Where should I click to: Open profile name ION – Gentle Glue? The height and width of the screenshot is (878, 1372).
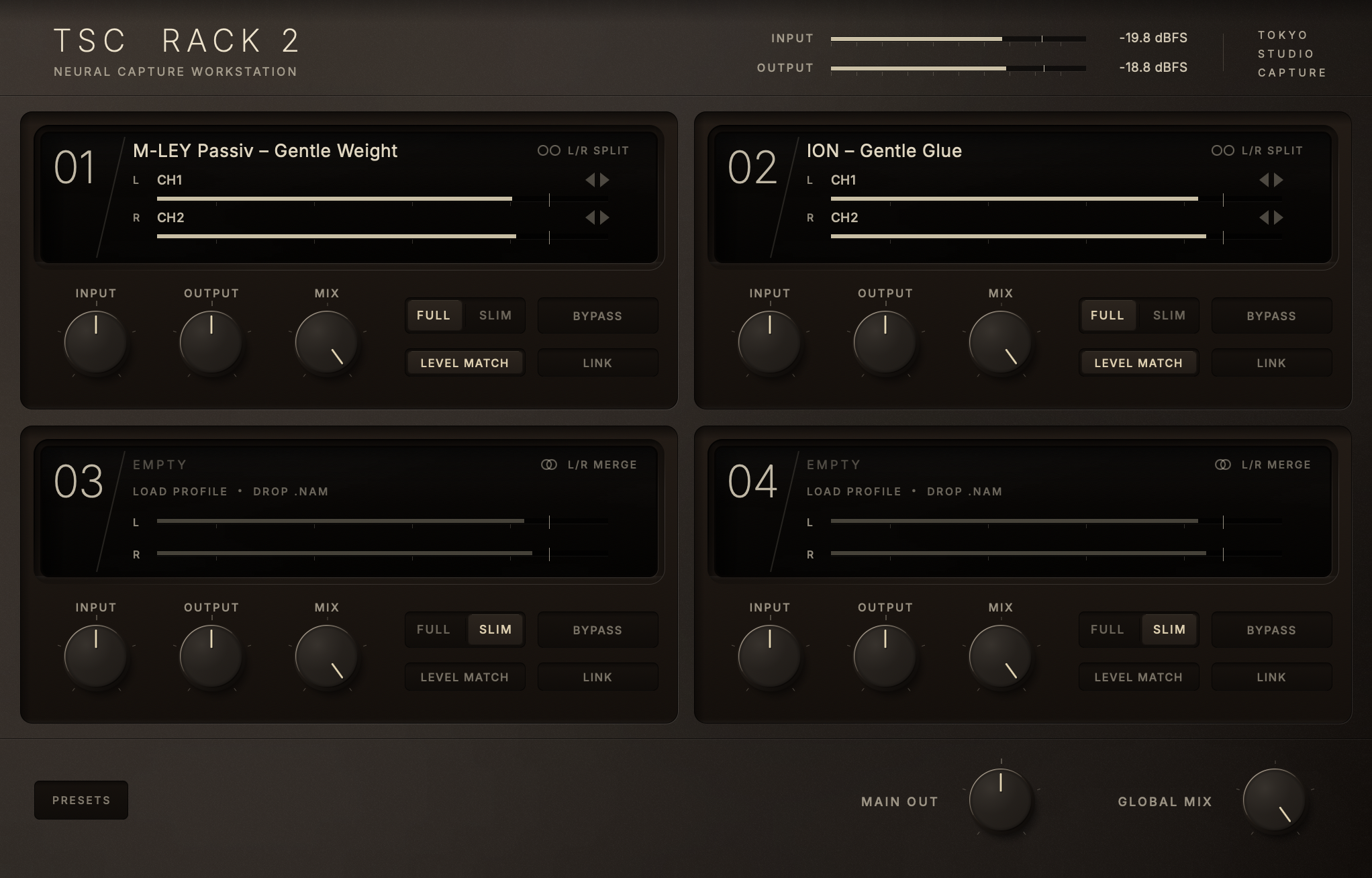click(x=884, y=150)
